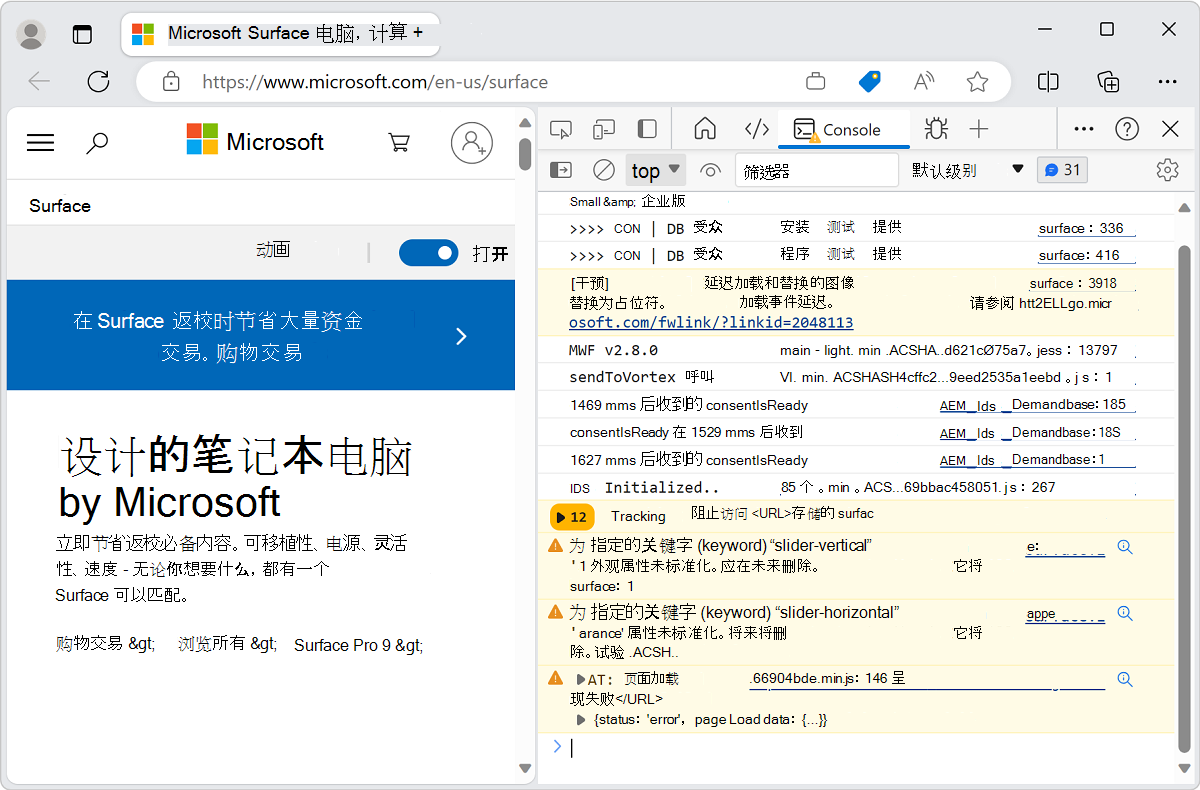Select the Inspect element tool
This screenshot has height=790, width=1200.
561,128
